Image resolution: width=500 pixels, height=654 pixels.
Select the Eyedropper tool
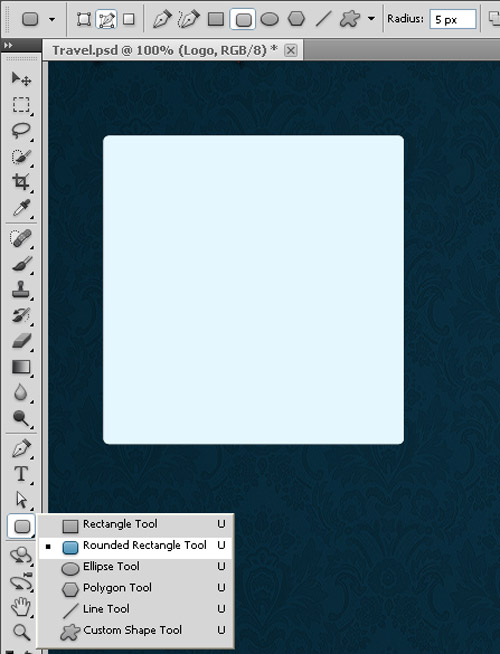[x=21, y=207]
